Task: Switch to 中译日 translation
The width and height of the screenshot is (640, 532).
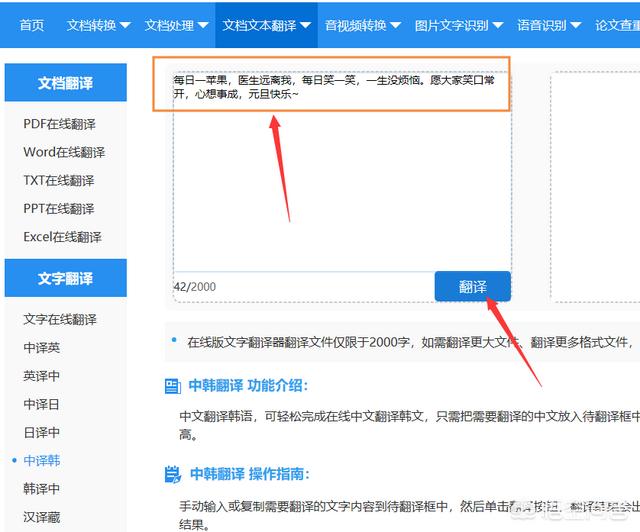Action: pyautogui.click(x=42, y=404)
